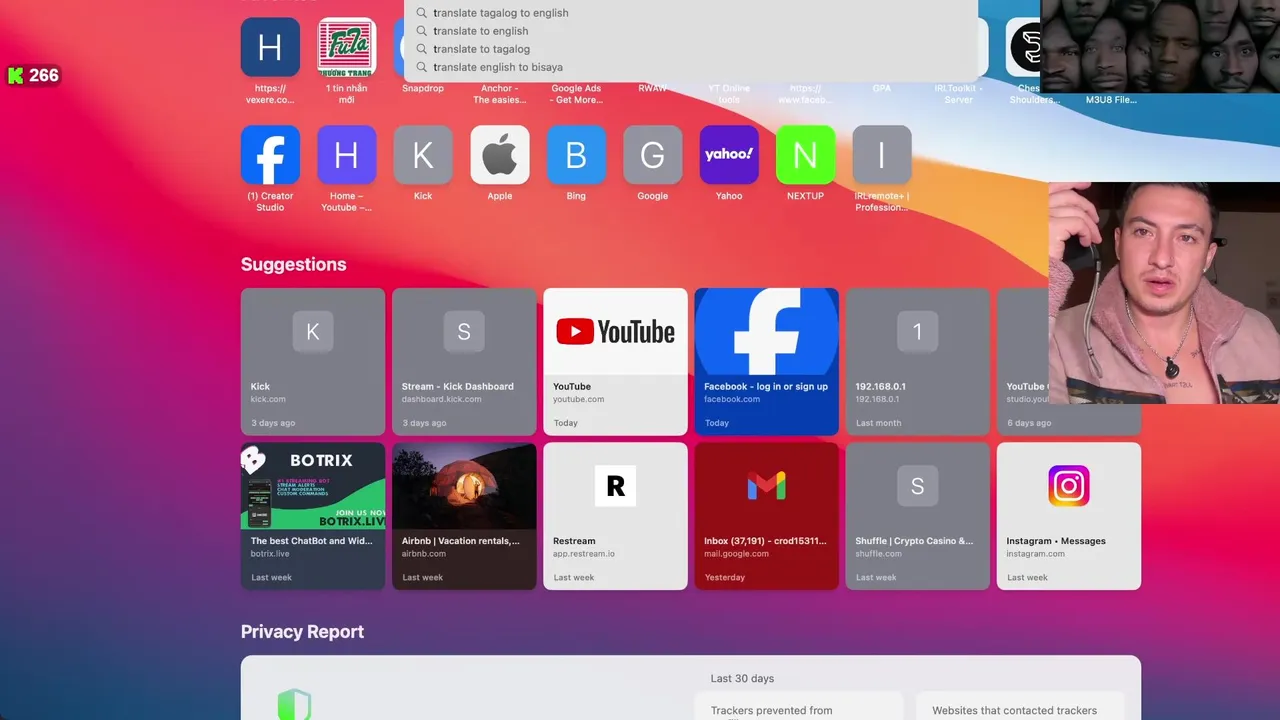Open the Yahoo favorite icon
The width and height of the screenshot is (1280, 720).
click(729, 155)
